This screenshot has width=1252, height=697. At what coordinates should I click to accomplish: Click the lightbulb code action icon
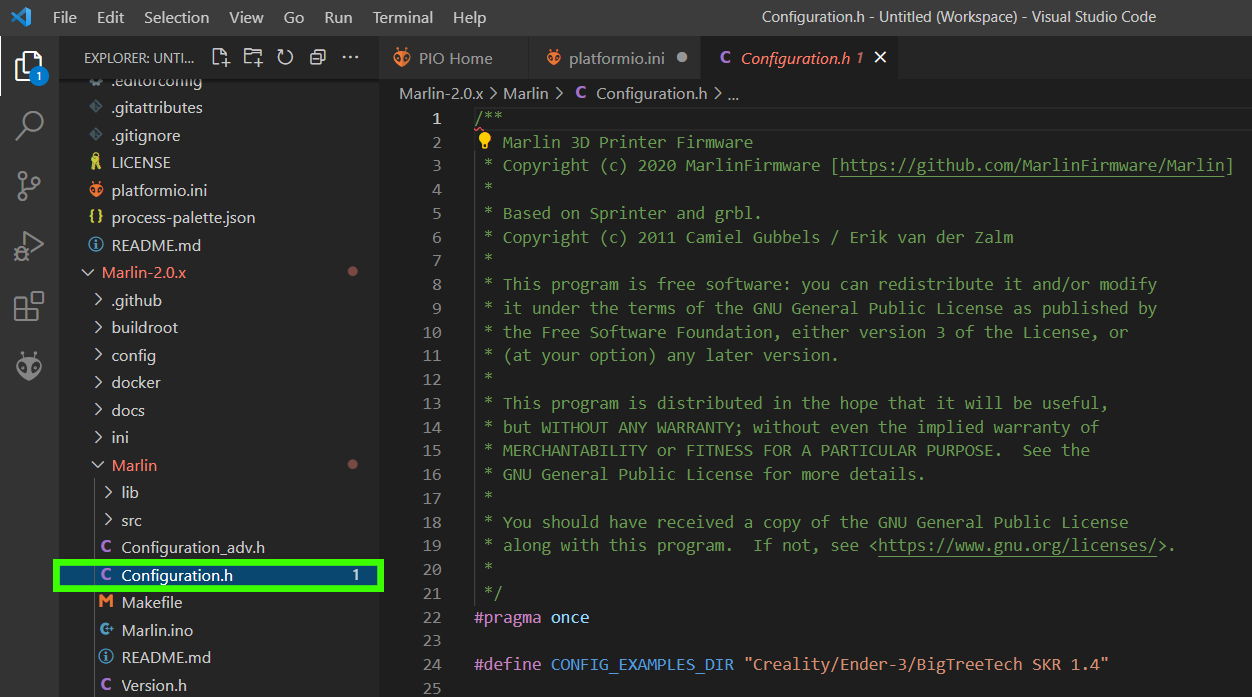point(486,142)
